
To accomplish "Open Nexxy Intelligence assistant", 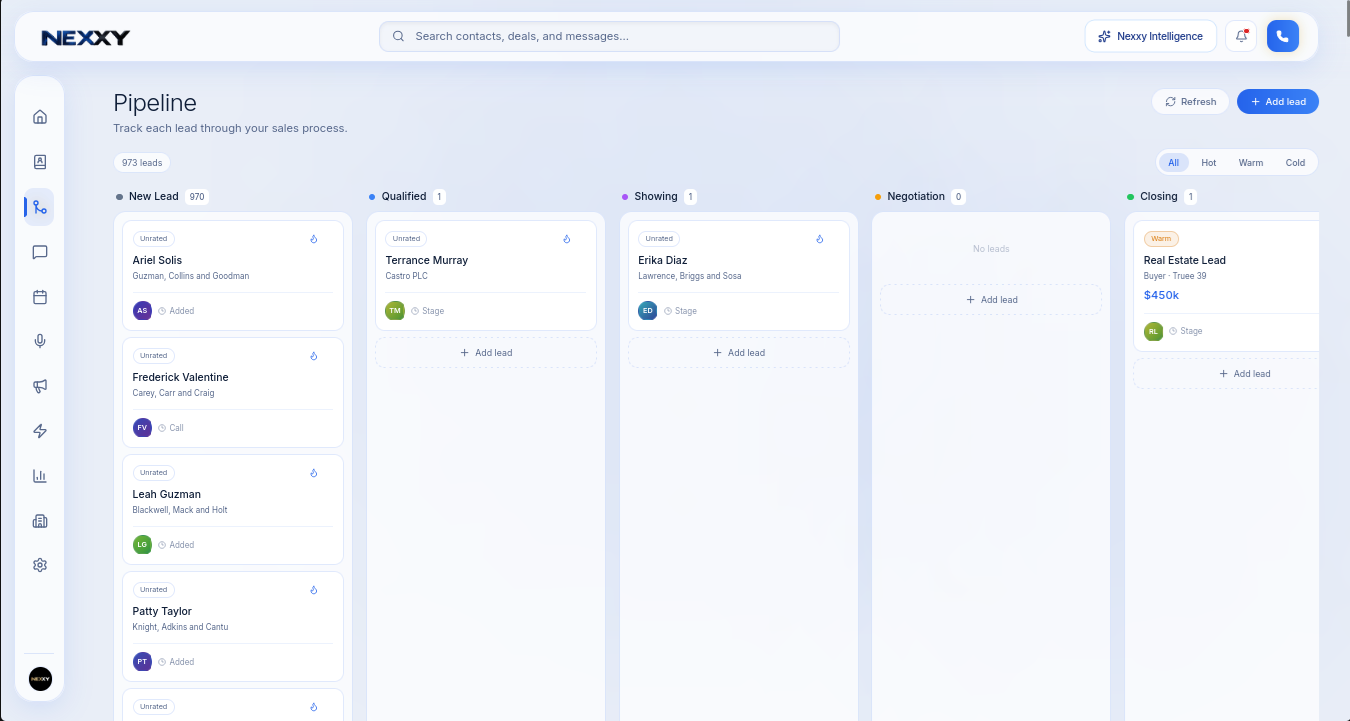I will coord(1151,36).
